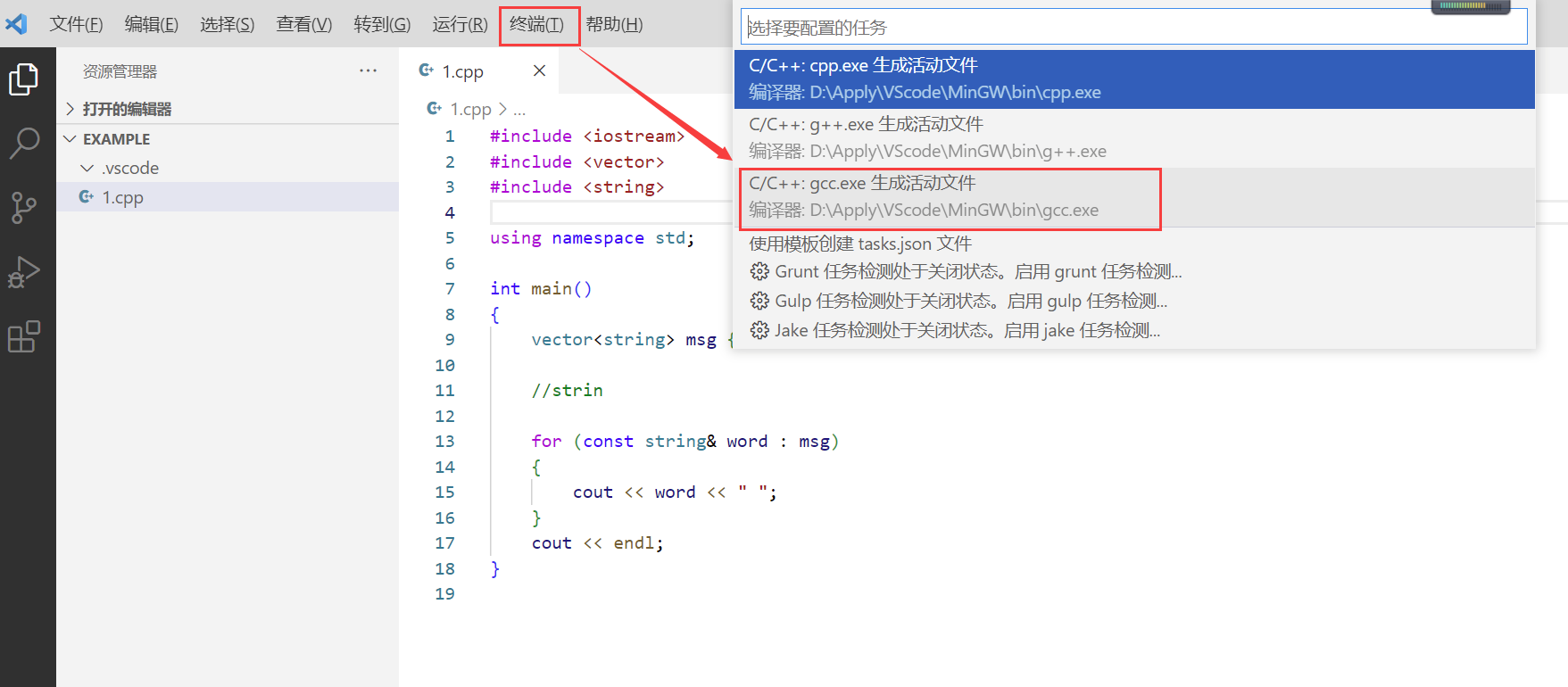Image resolution: width=1568 pixels, height=687 pixels.
Task: Open the Search view icon
Action: 24,143
